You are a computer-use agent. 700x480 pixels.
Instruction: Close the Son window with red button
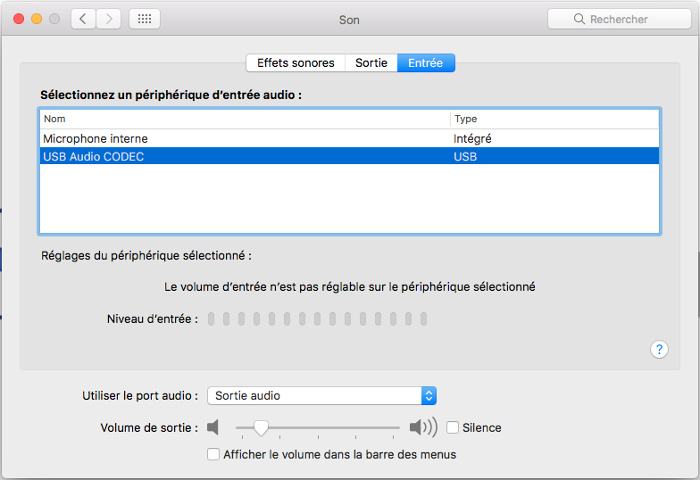[18, 19]
